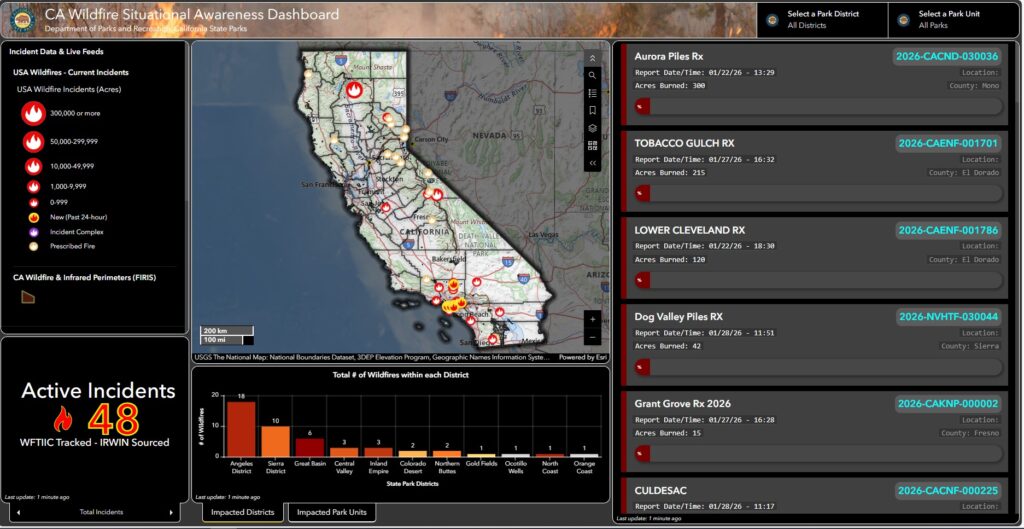Select the Aurora Piles Rx incident title

click(669, 57)
